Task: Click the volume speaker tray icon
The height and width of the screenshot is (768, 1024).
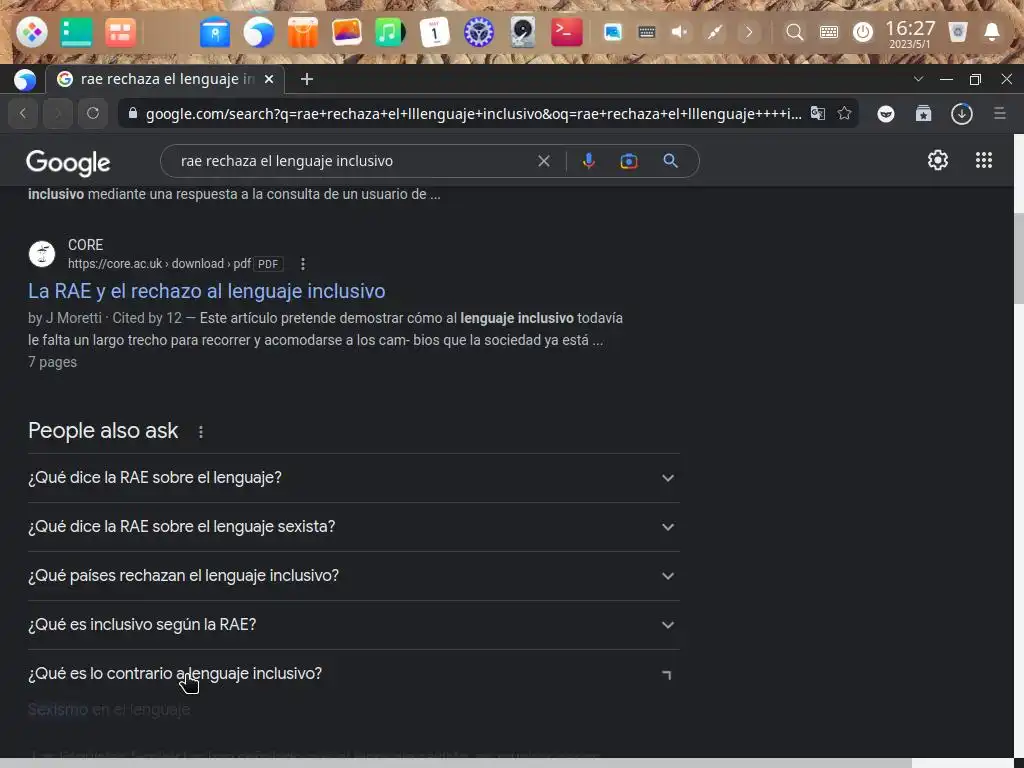Action: 679,32
